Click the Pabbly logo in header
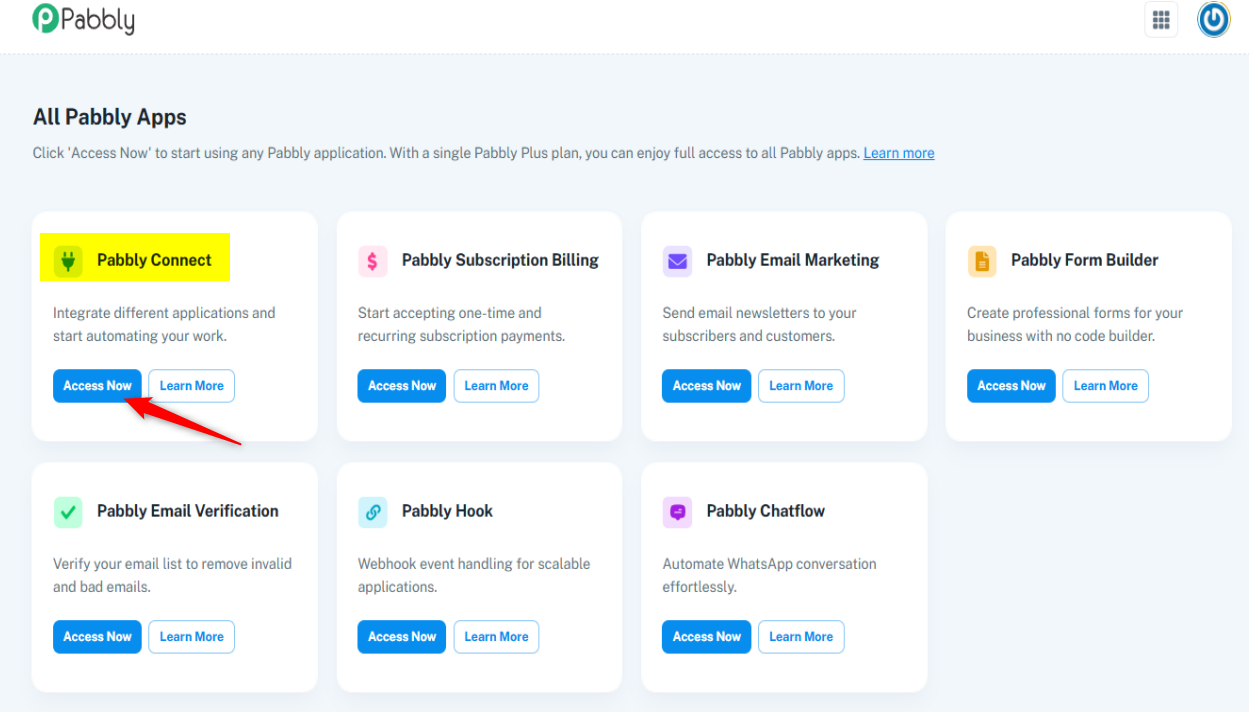This screenshot has height=712, width=1249. (84, 20)
